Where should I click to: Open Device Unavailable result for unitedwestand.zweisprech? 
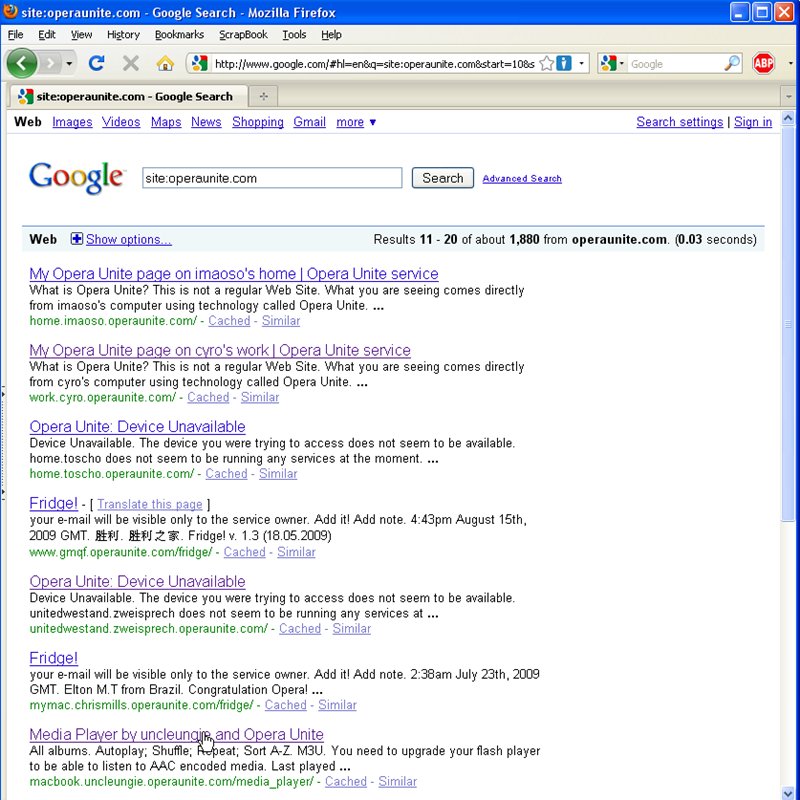(x=137, y=582)
